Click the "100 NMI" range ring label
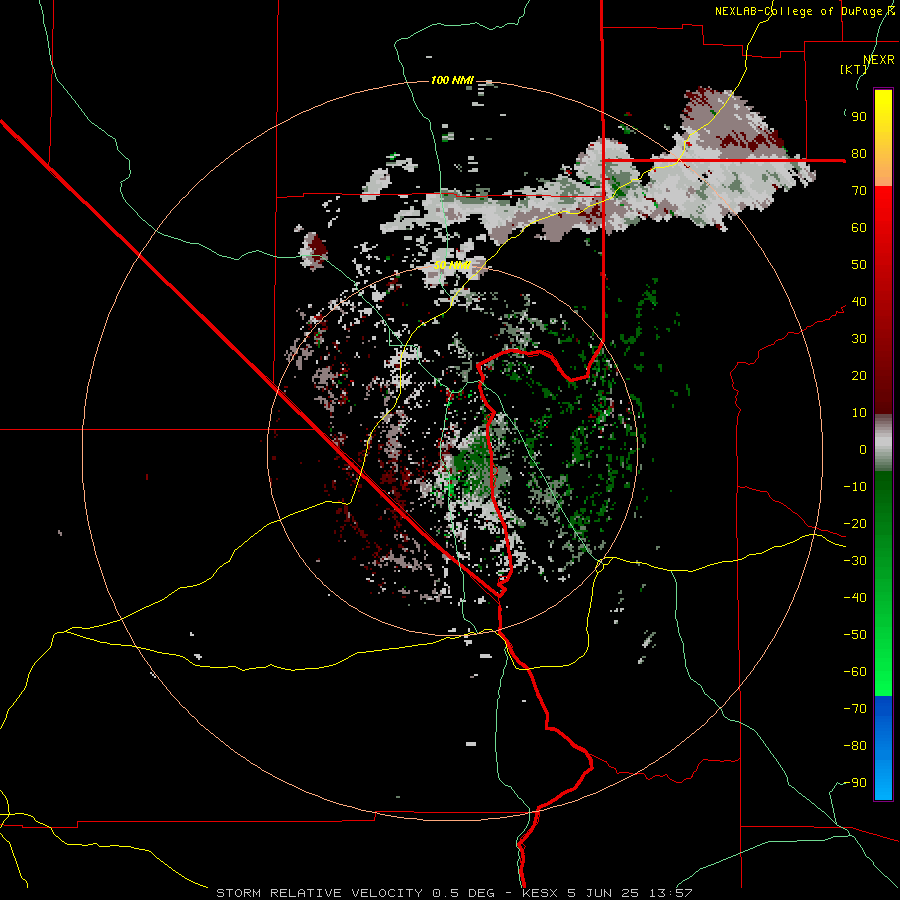 click(x=452, y=80)
